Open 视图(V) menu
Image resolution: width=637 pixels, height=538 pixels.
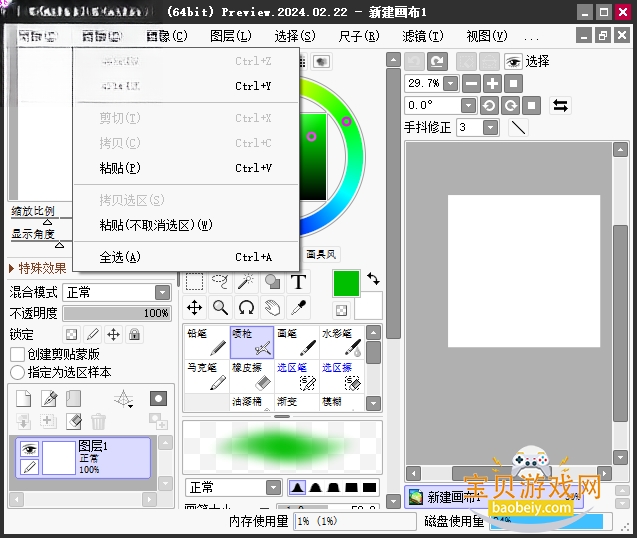click(x=487, y=36)
